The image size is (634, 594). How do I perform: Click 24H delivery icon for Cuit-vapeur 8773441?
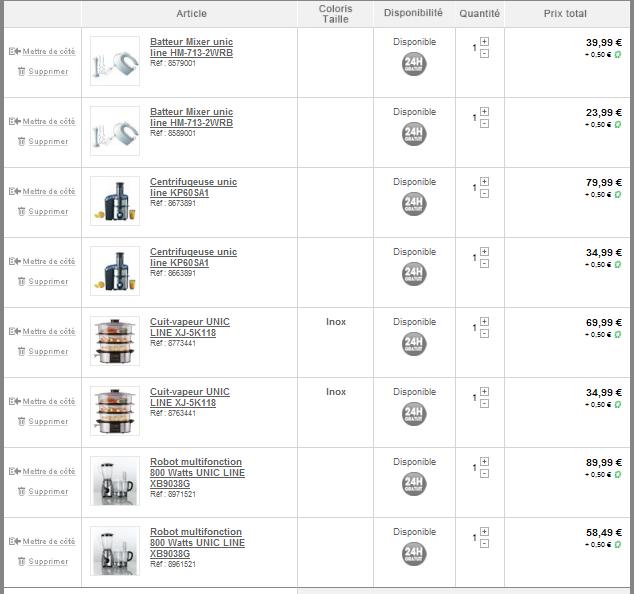point(414,344)
